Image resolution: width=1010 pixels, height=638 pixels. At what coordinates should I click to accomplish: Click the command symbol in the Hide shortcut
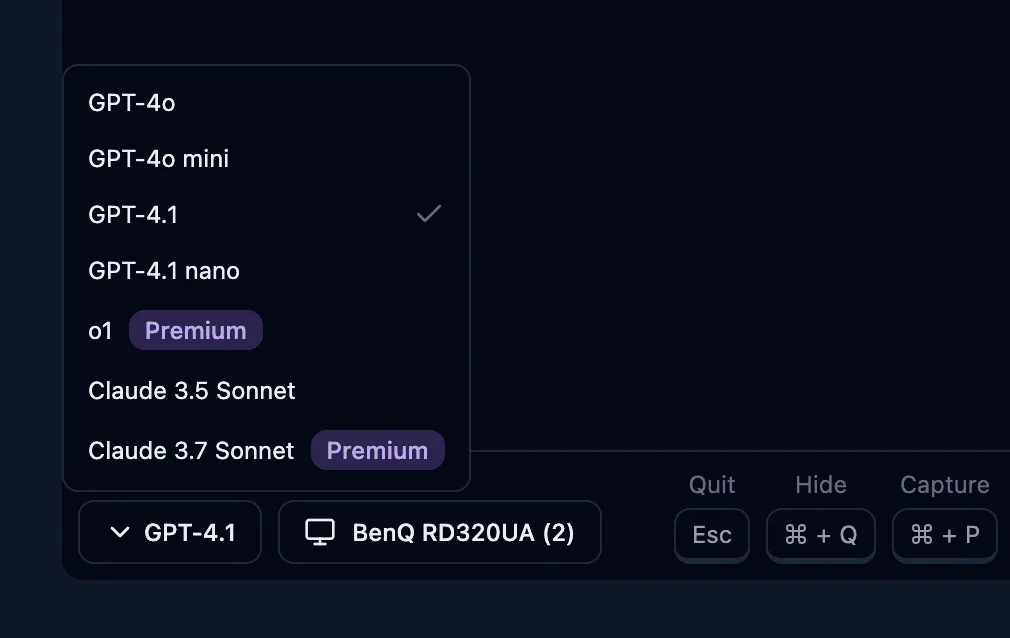point(796,535)
